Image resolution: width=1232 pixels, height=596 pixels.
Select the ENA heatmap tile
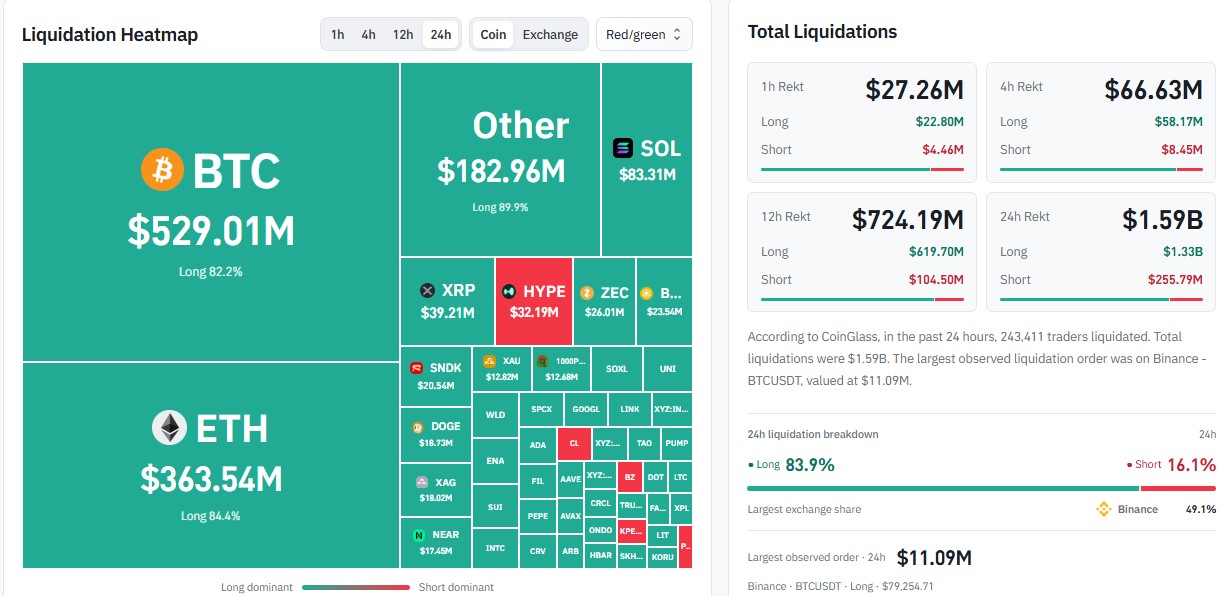[495, 461]
